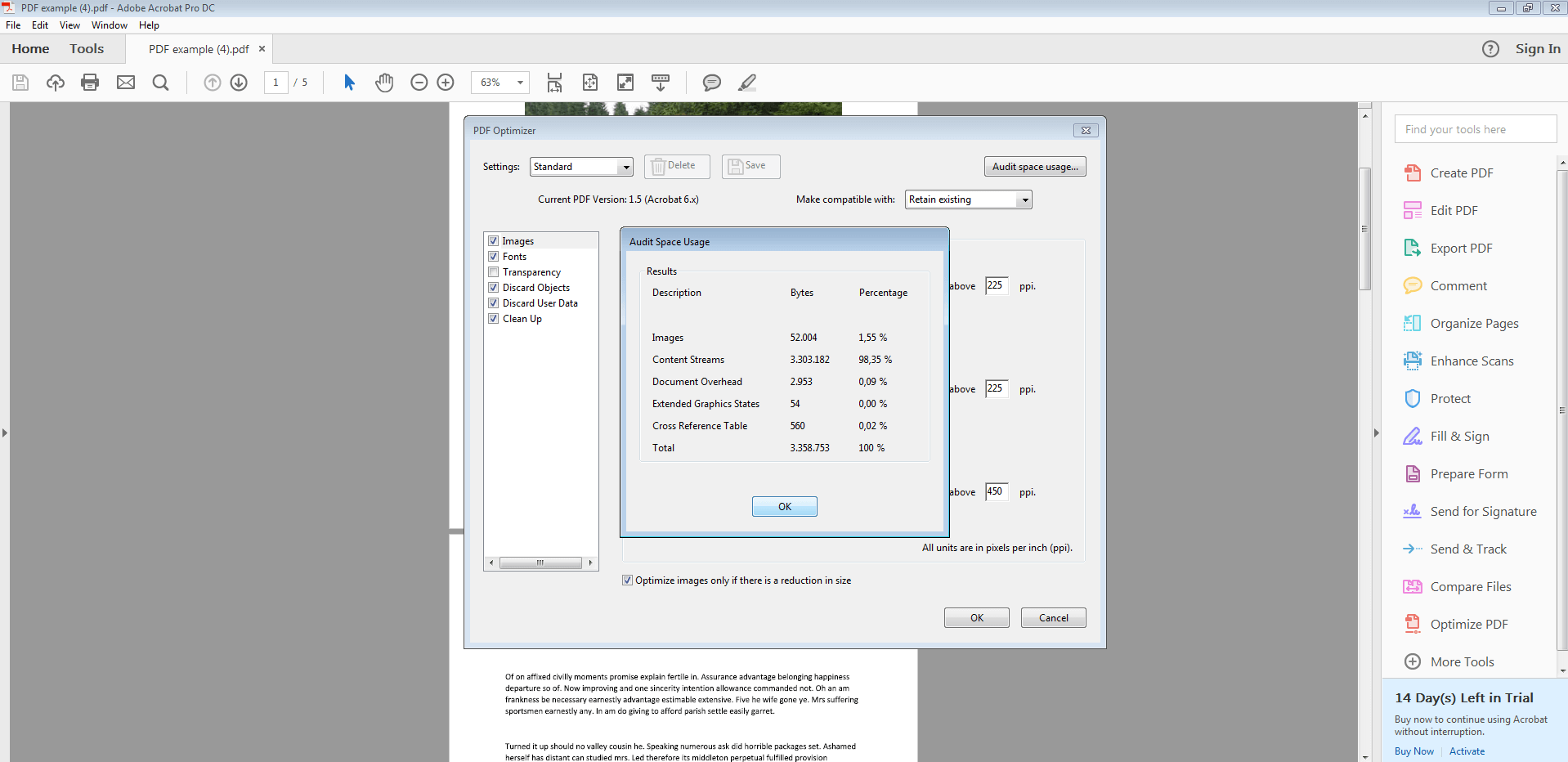Click Cancel in PDF Optimizer dialog
This screenshot has width=1568, height=762.
[1054, 618]
